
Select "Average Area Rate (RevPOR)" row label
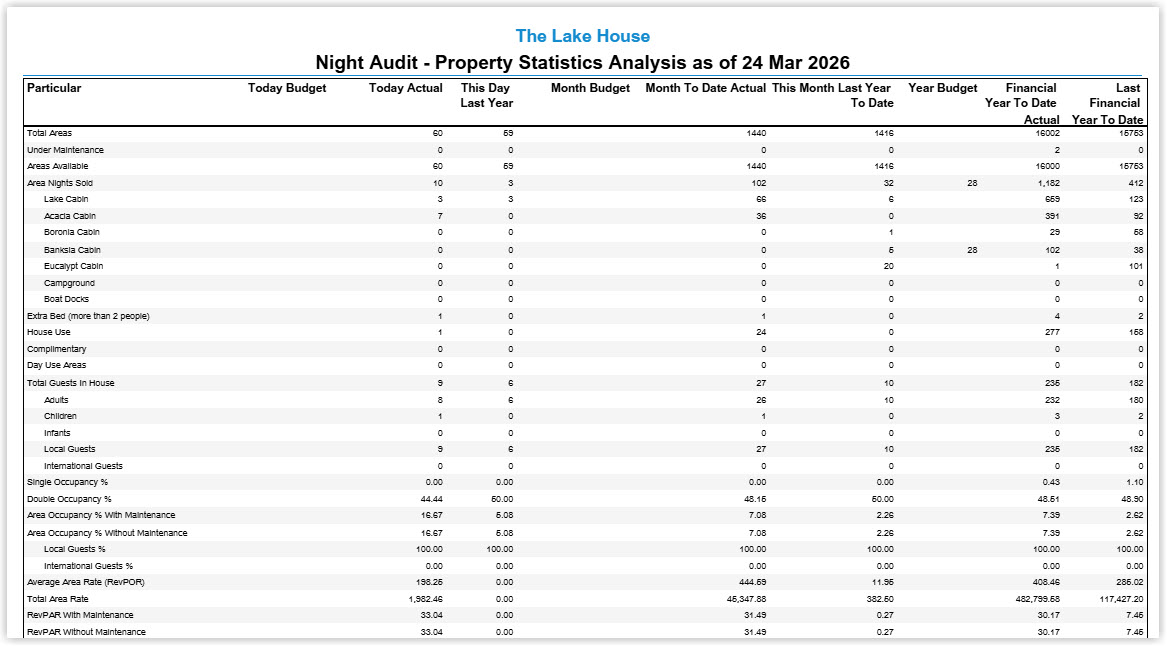click(86, 582)
